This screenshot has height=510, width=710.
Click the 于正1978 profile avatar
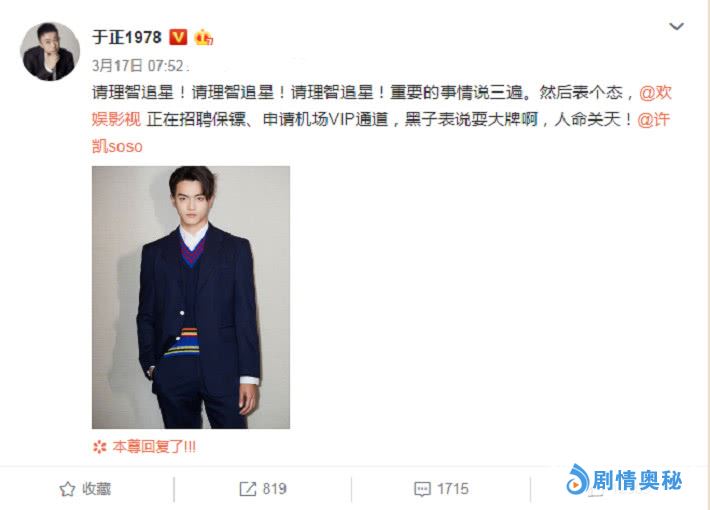tap(50, 52)
